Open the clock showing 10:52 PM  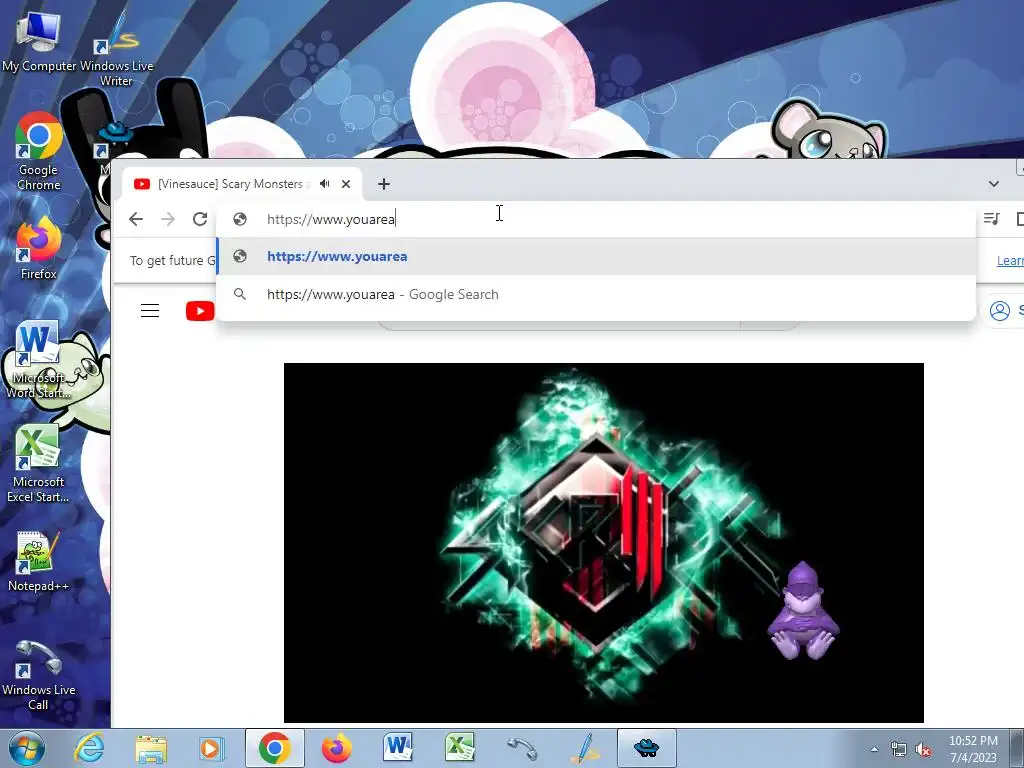click(973, 749)
